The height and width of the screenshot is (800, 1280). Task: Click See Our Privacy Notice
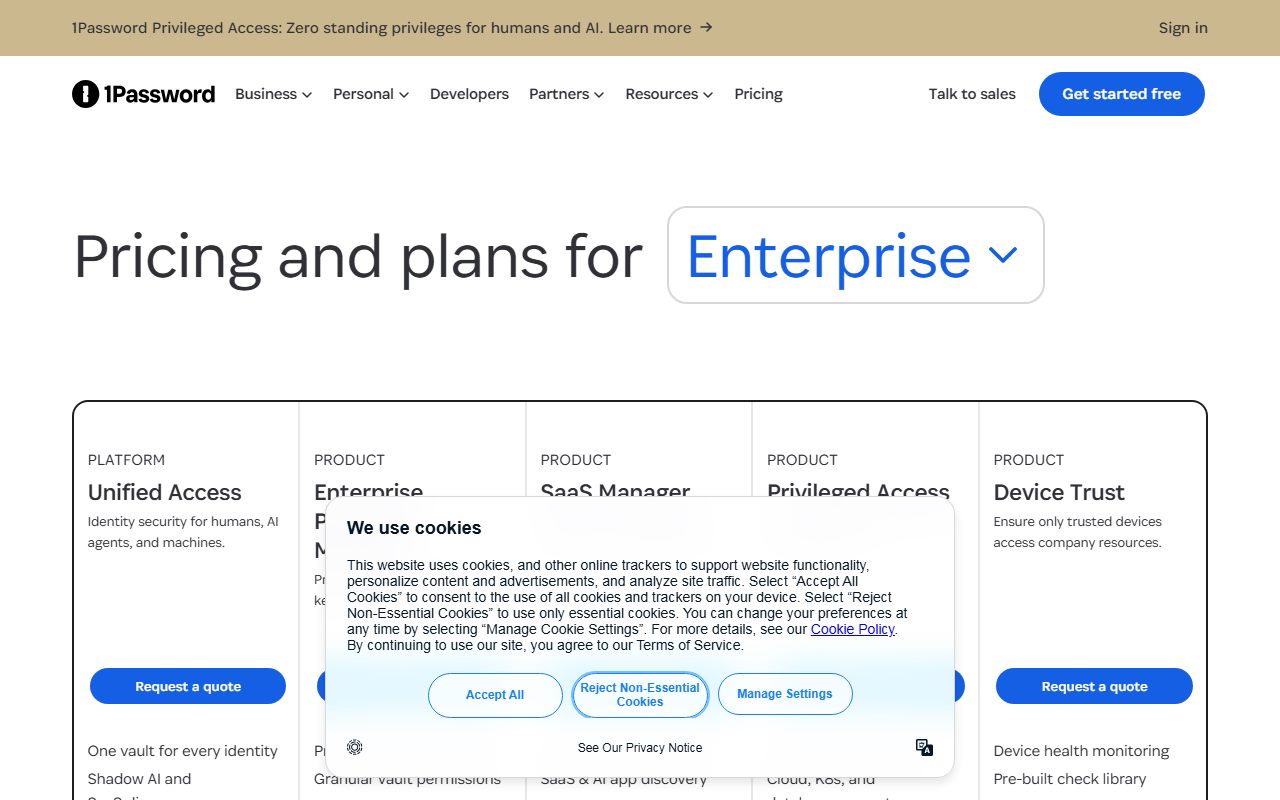click(640, 748)
